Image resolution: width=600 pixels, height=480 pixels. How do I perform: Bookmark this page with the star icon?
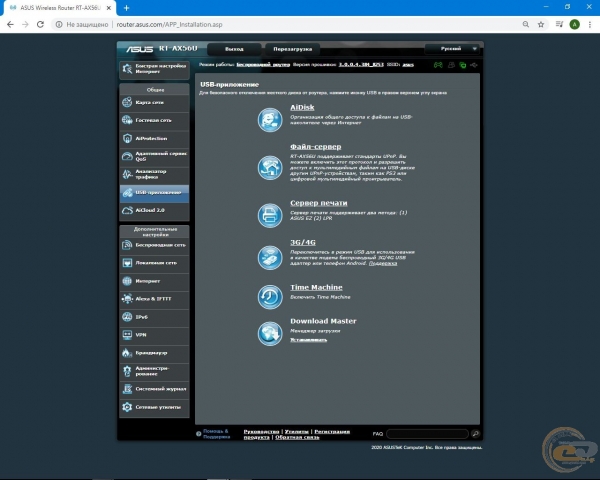click(x=541, y=24)
